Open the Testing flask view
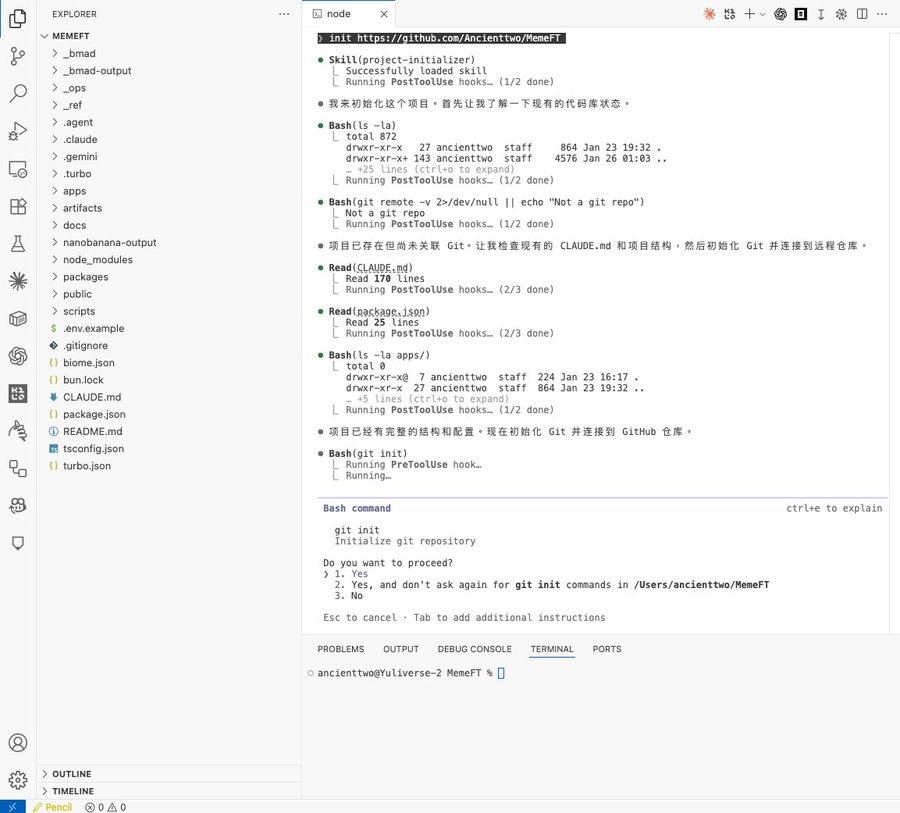This screenshot has width=900, height=813. [18, 243]
